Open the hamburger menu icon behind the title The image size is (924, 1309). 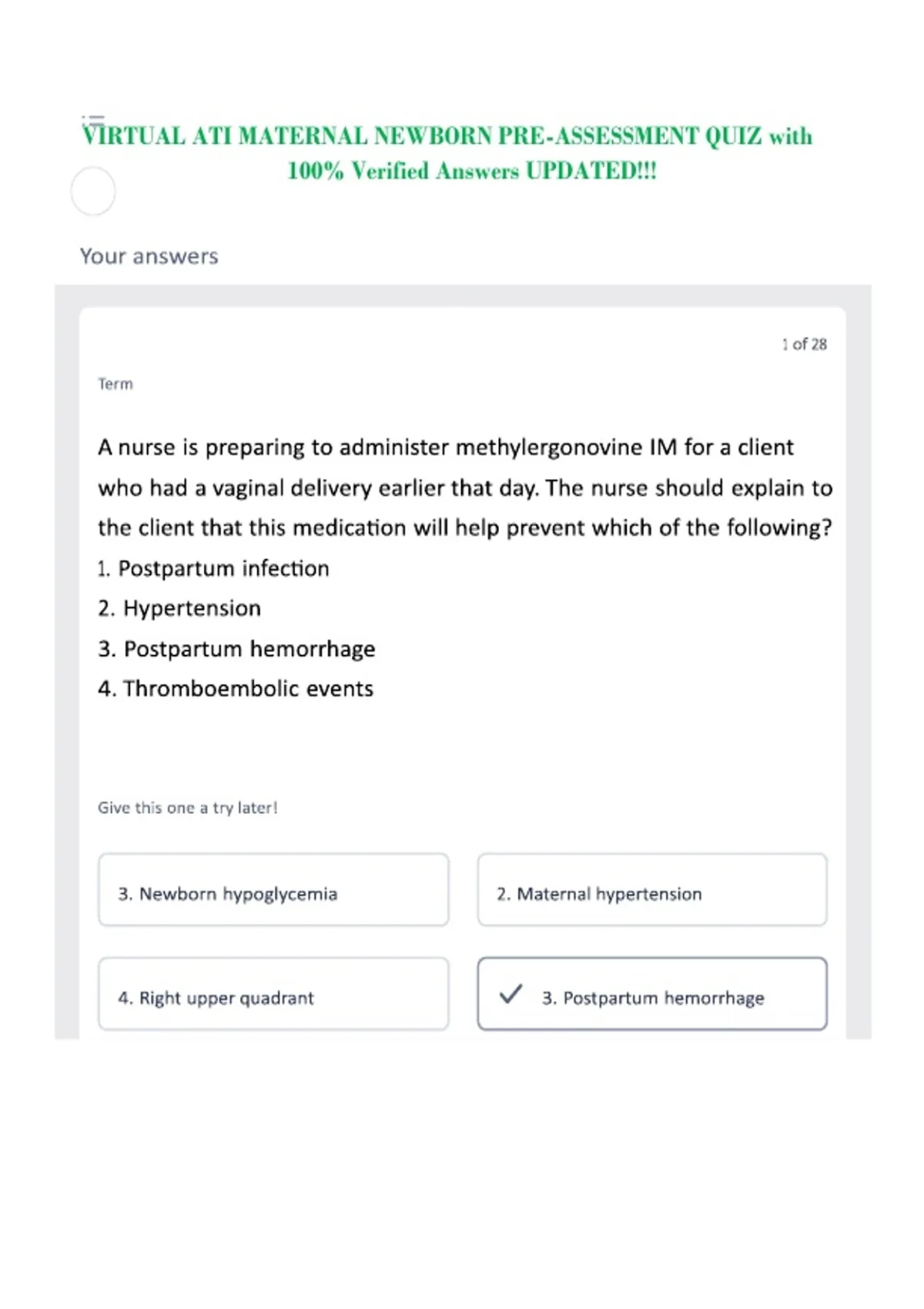pyautogui.click(x=92, y=119)
